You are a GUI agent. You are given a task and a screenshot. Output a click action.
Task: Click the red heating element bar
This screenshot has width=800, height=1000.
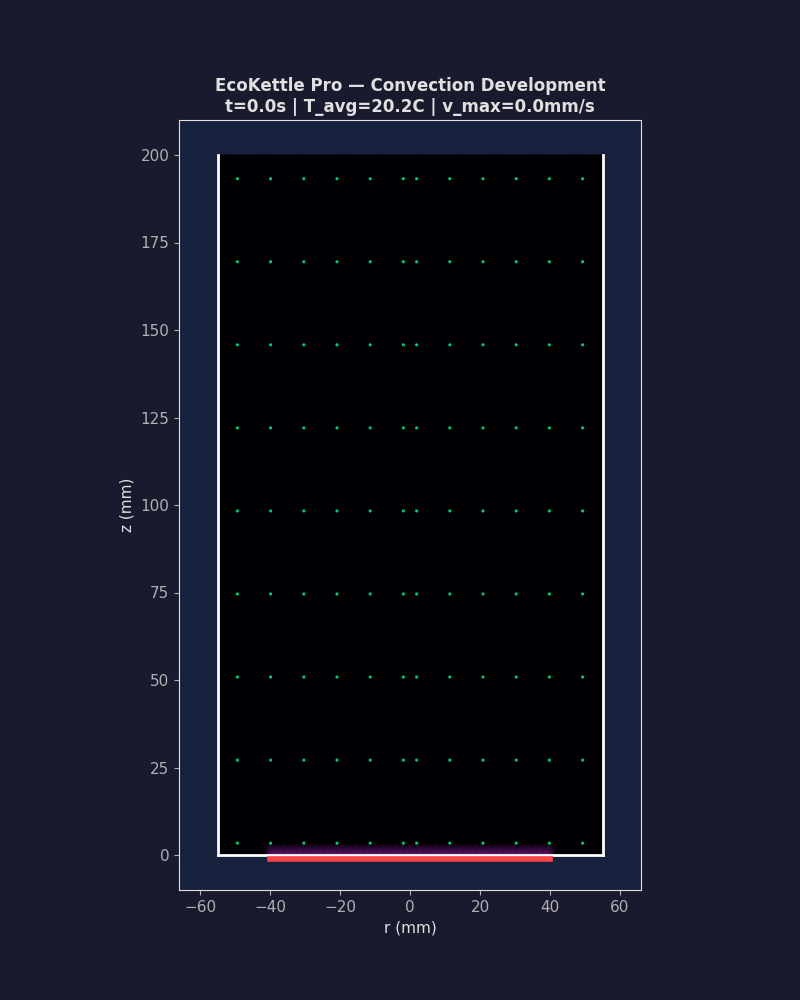pos(410,858)
